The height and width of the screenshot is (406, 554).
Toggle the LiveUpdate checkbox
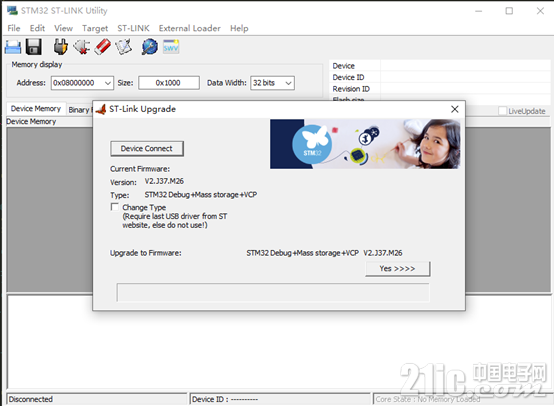[502, 111]
